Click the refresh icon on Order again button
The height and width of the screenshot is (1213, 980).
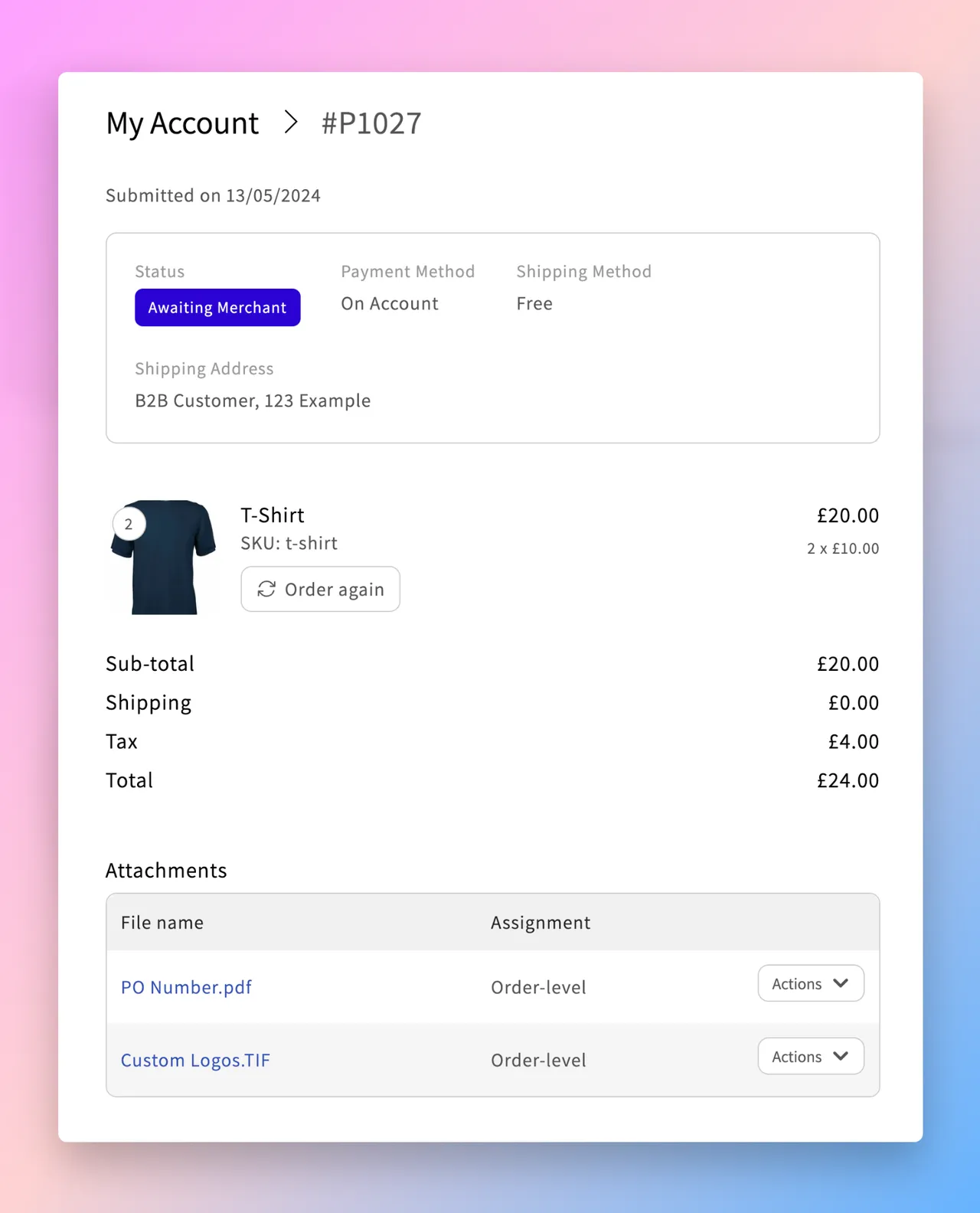[x=266, y=590]
